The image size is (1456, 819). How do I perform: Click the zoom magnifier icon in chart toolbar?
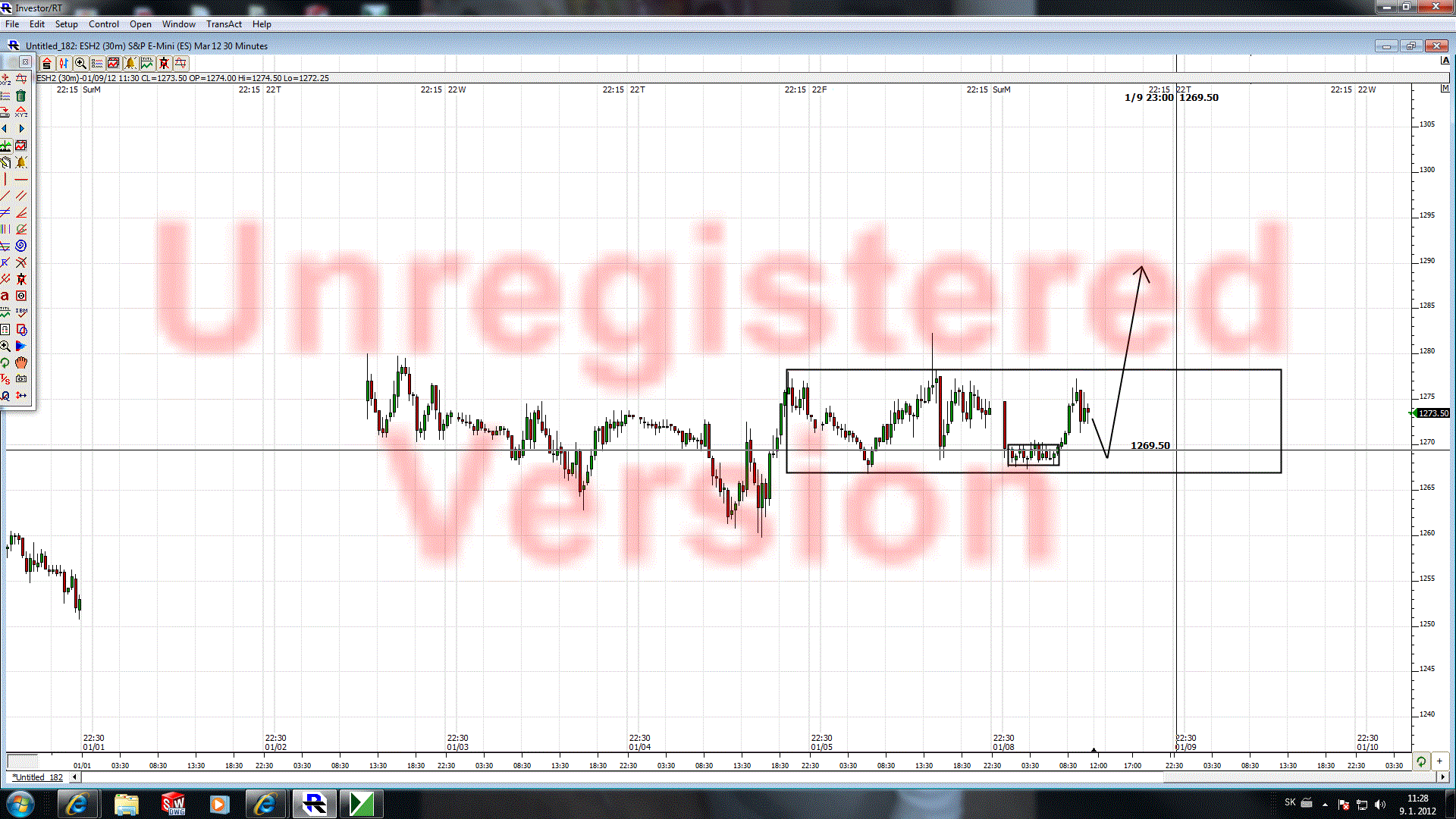pos(80,64)
